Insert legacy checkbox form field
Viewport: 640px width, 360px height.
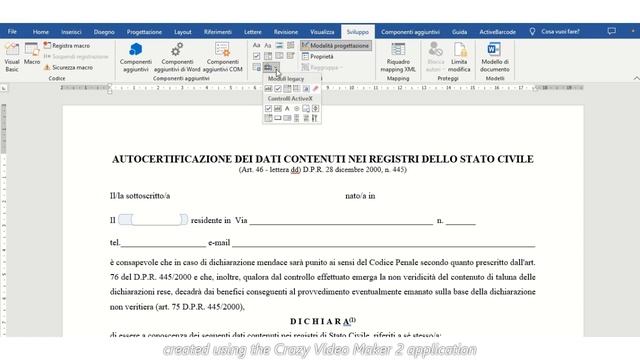coord(278,89)
